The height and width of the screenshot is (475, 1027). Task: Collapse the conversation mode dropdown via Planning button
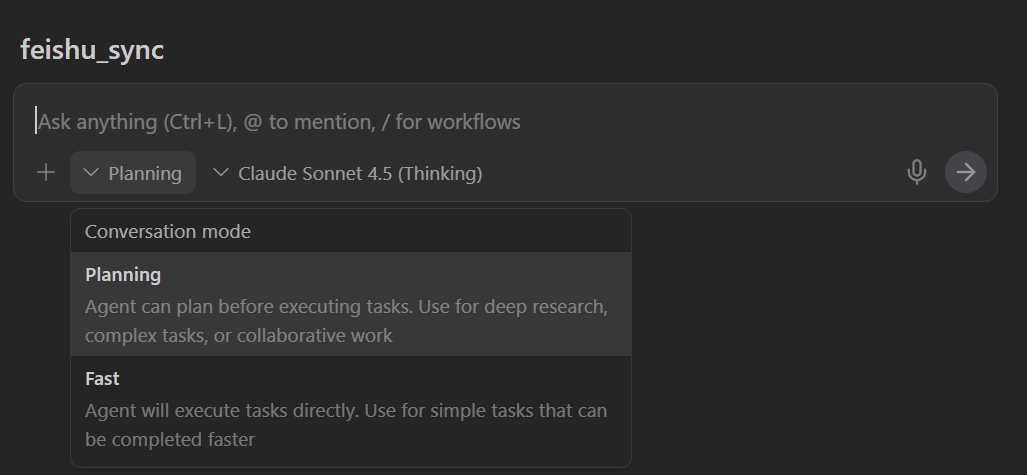click(x=133, y=173)
